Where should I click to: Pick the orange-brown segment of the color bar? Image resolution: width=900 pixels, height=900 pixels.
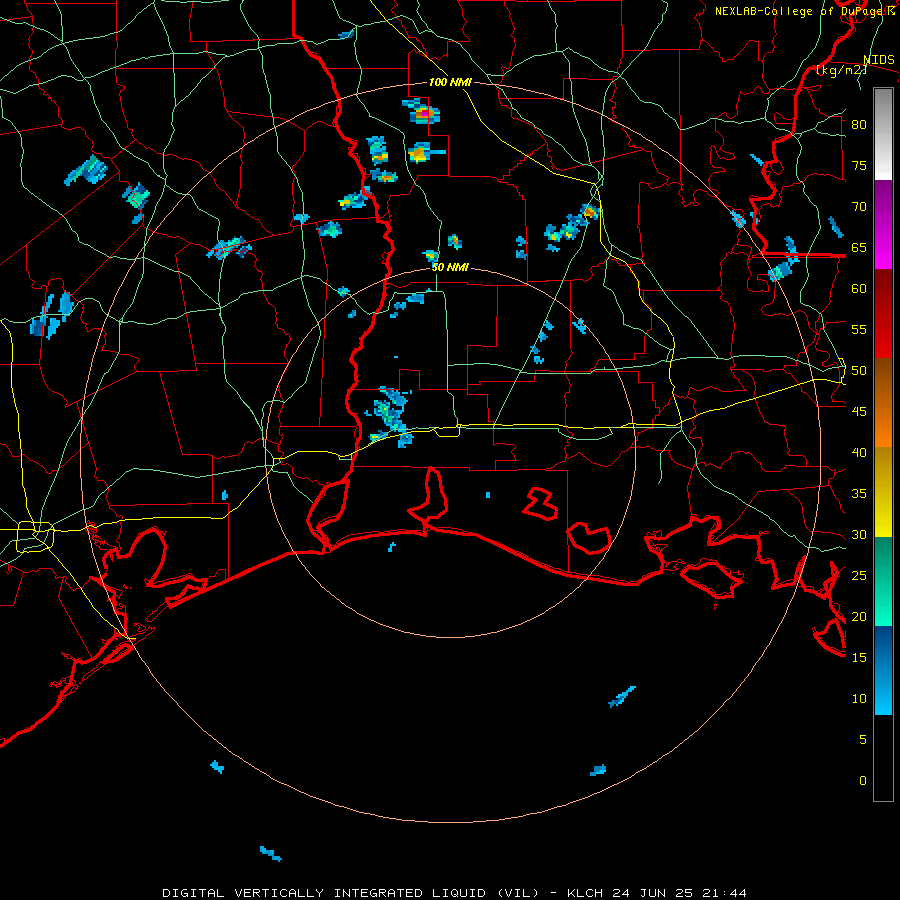point(883,402)
